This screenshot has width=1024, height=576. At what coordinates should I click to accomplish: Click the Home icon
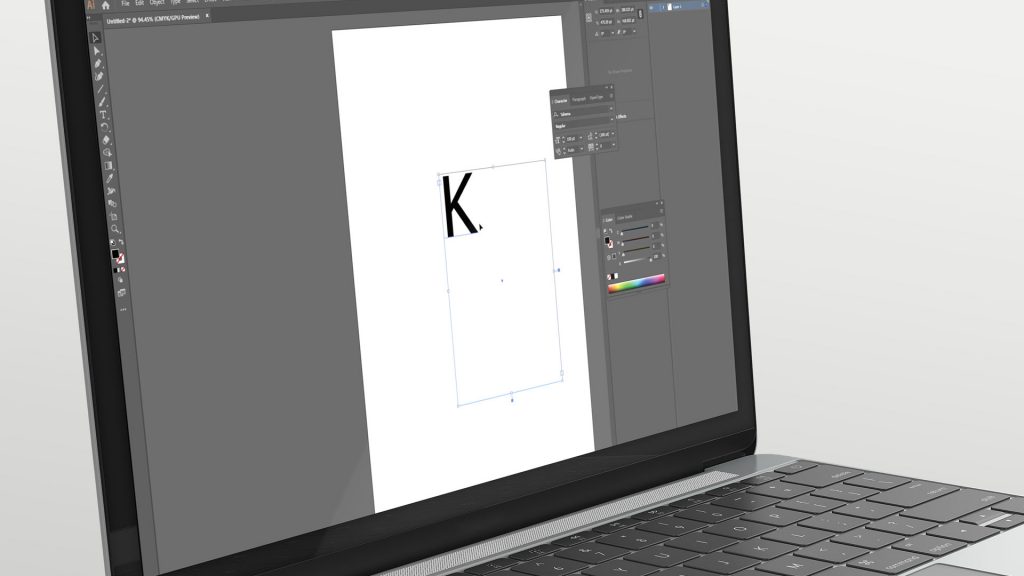click(x=105, y=5)
